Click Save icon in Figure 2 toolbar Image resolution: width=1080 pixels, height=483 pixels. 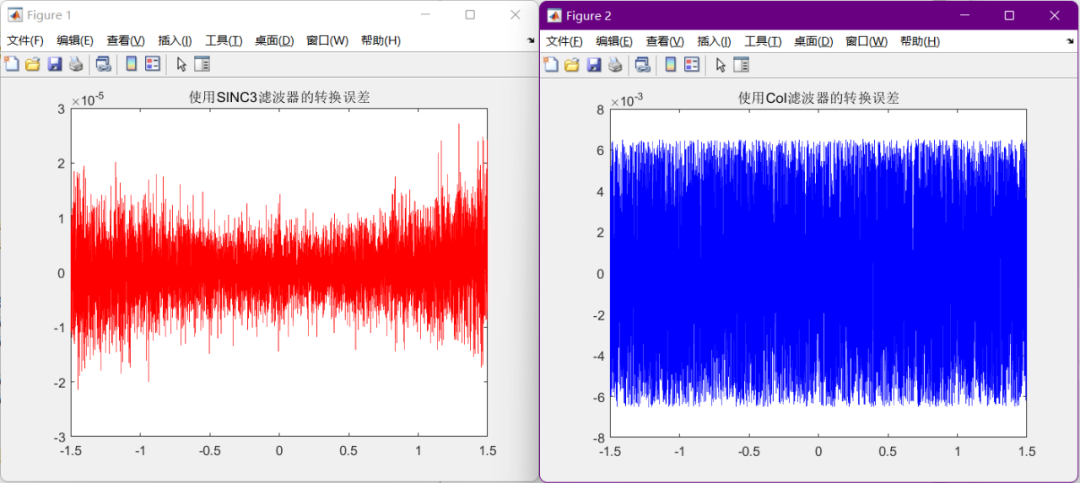pos(594,65)
